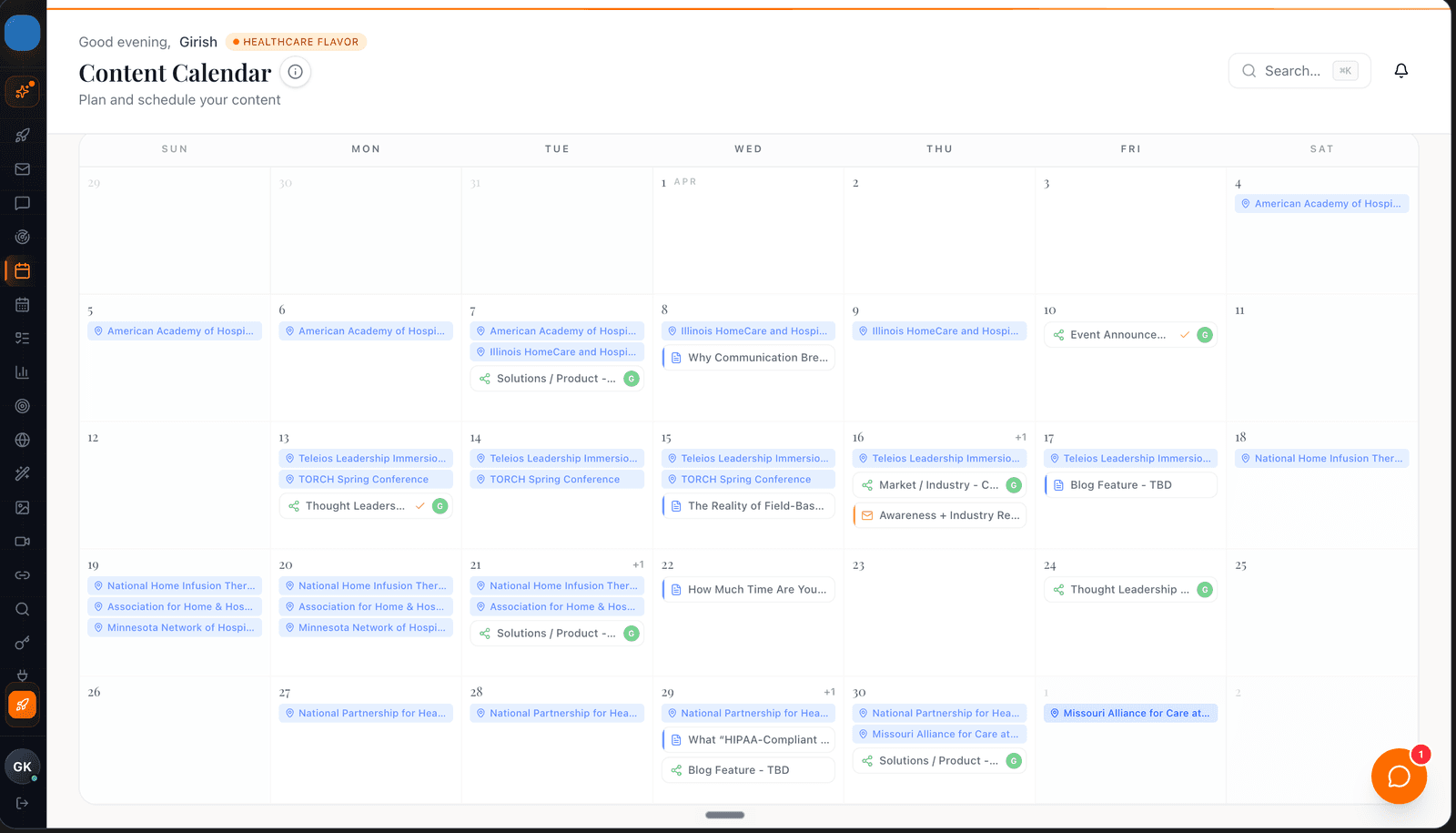Select the link chain sidebar icon
The width and height of the screenshot is (1456, 833).
pyautogui.click(x=23, y=575)
